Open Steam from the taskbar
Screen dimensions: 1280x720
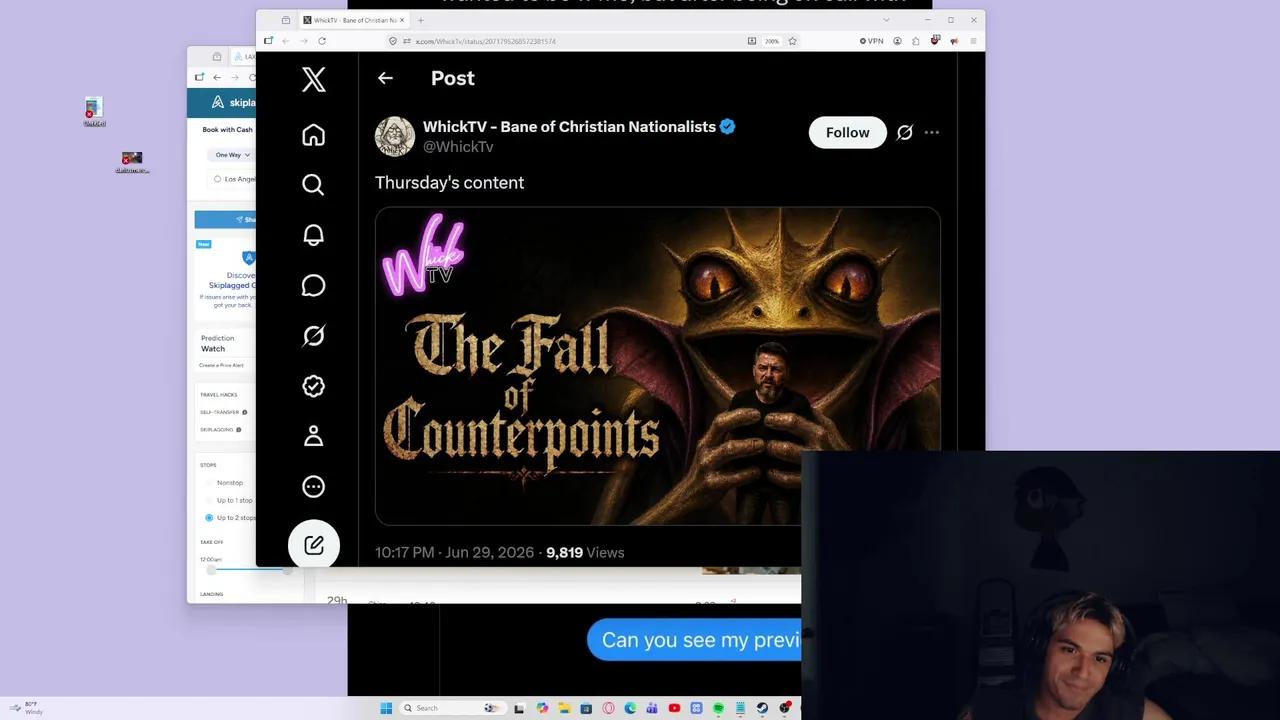click(x=762, y=708)
